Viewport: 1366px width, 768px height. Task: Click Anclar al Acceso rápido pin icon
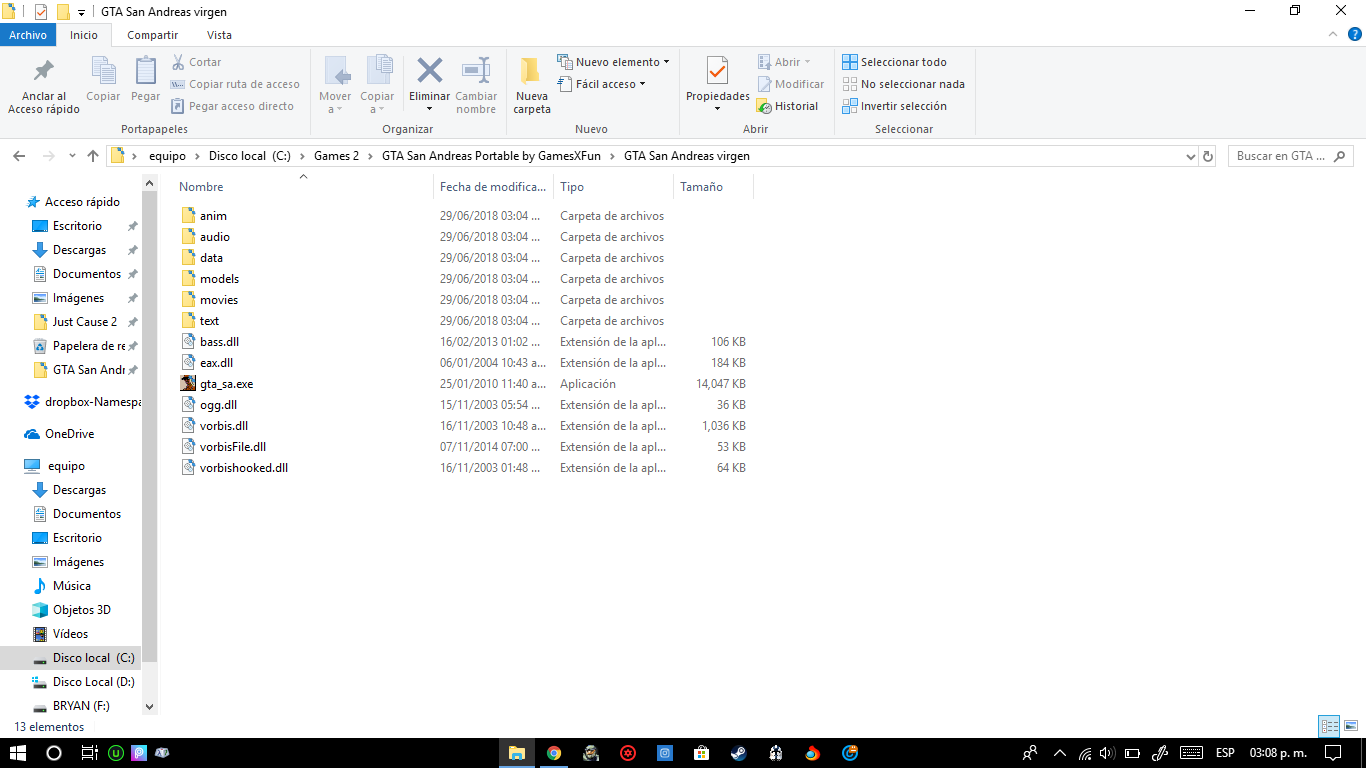[x=44, y=71]
